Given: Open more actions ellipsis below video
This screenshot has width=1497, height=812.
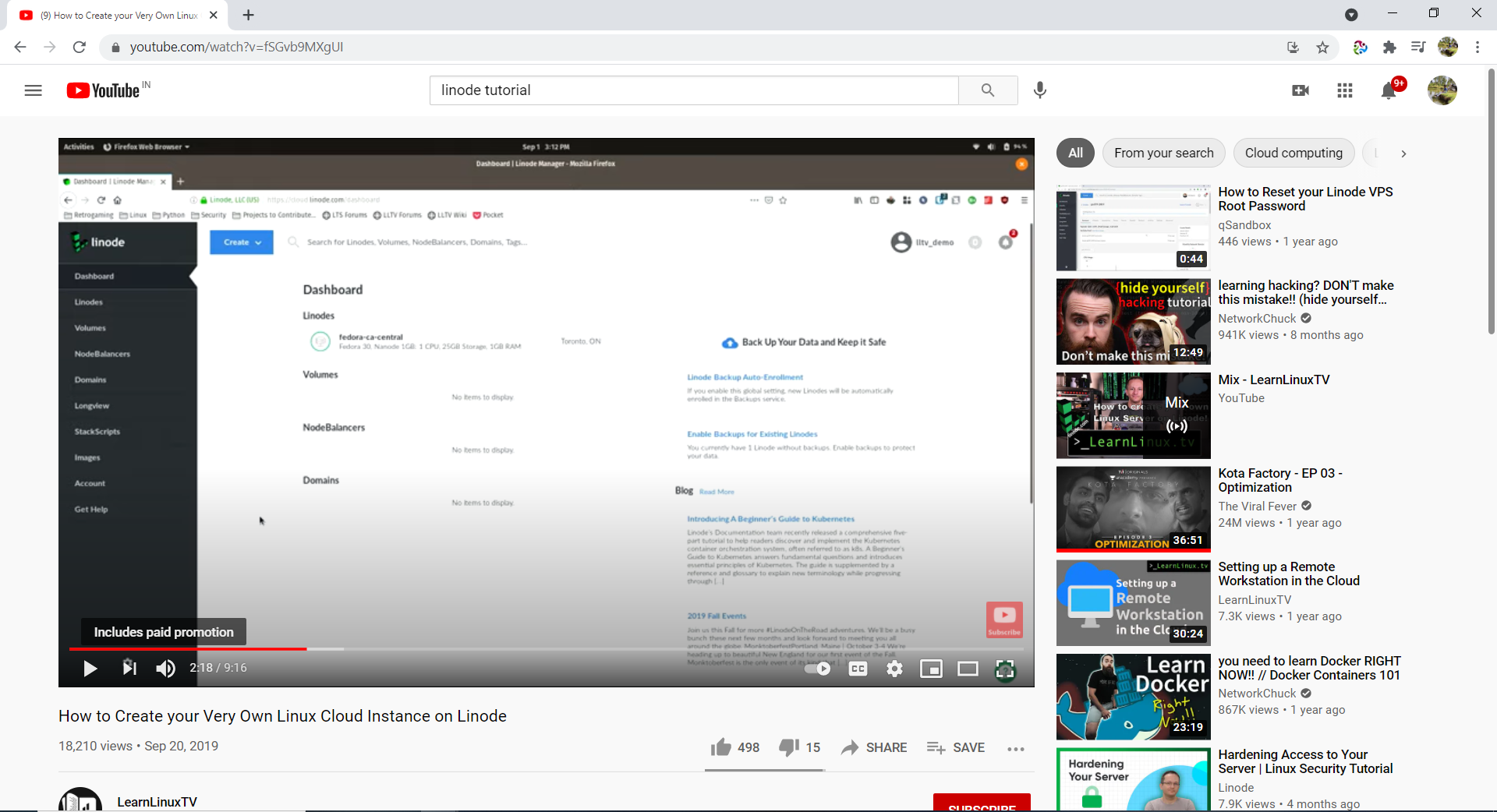Looking at the screenshot, I should [1015, 748].
